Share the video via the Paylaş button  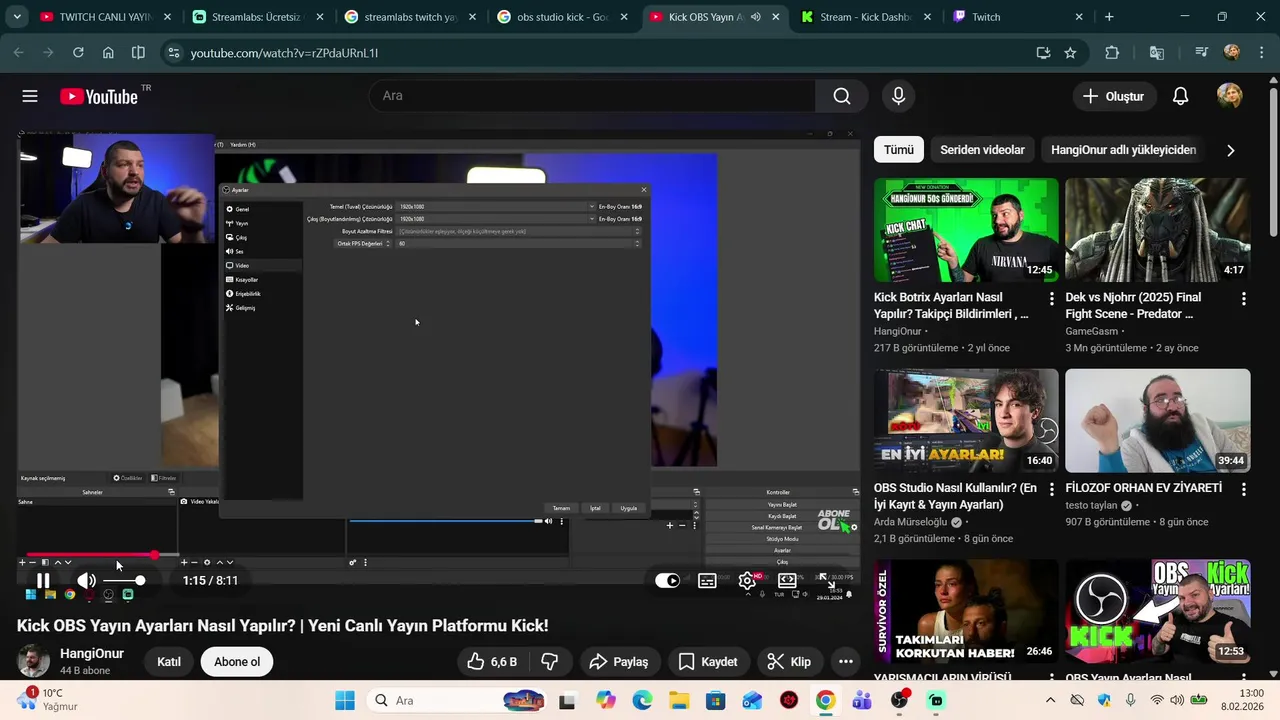pyautogui.click(x=619, y=662)
